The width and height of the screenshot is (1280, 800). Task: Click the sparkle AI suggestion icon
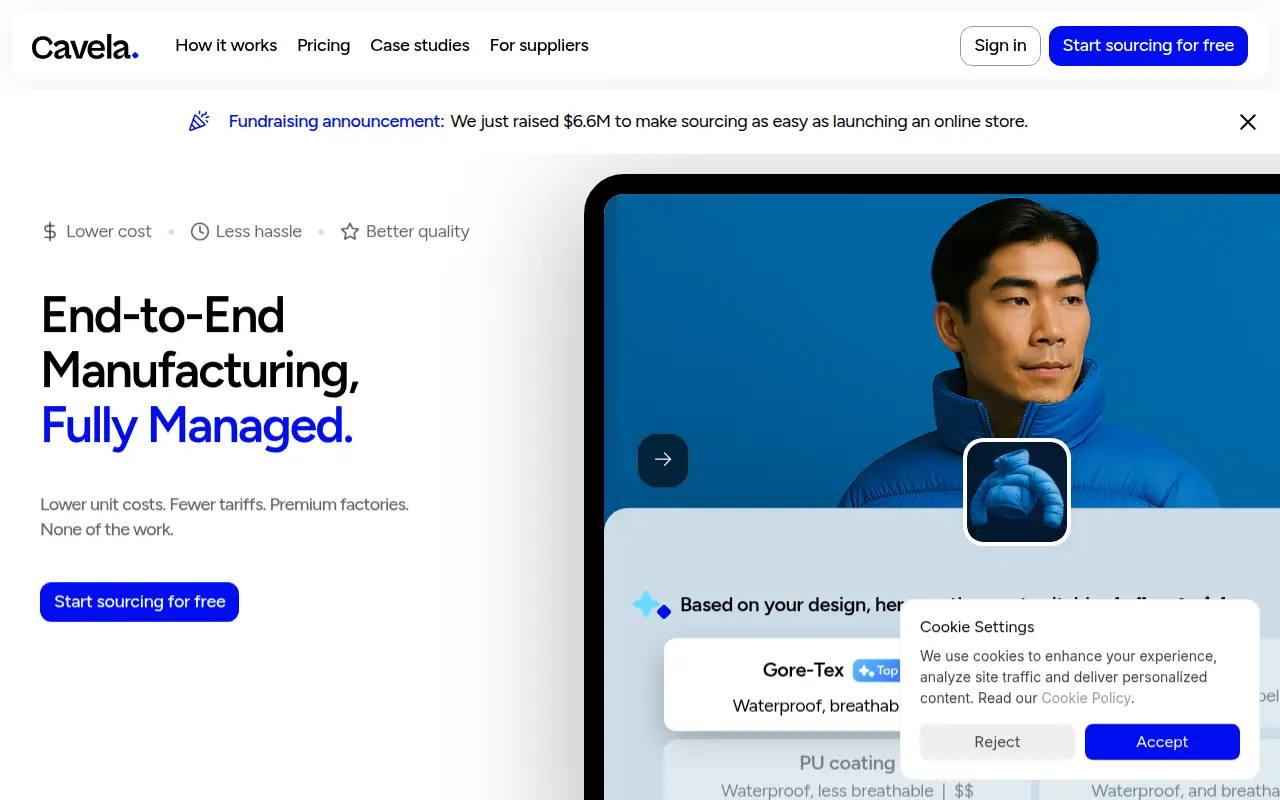651,605
